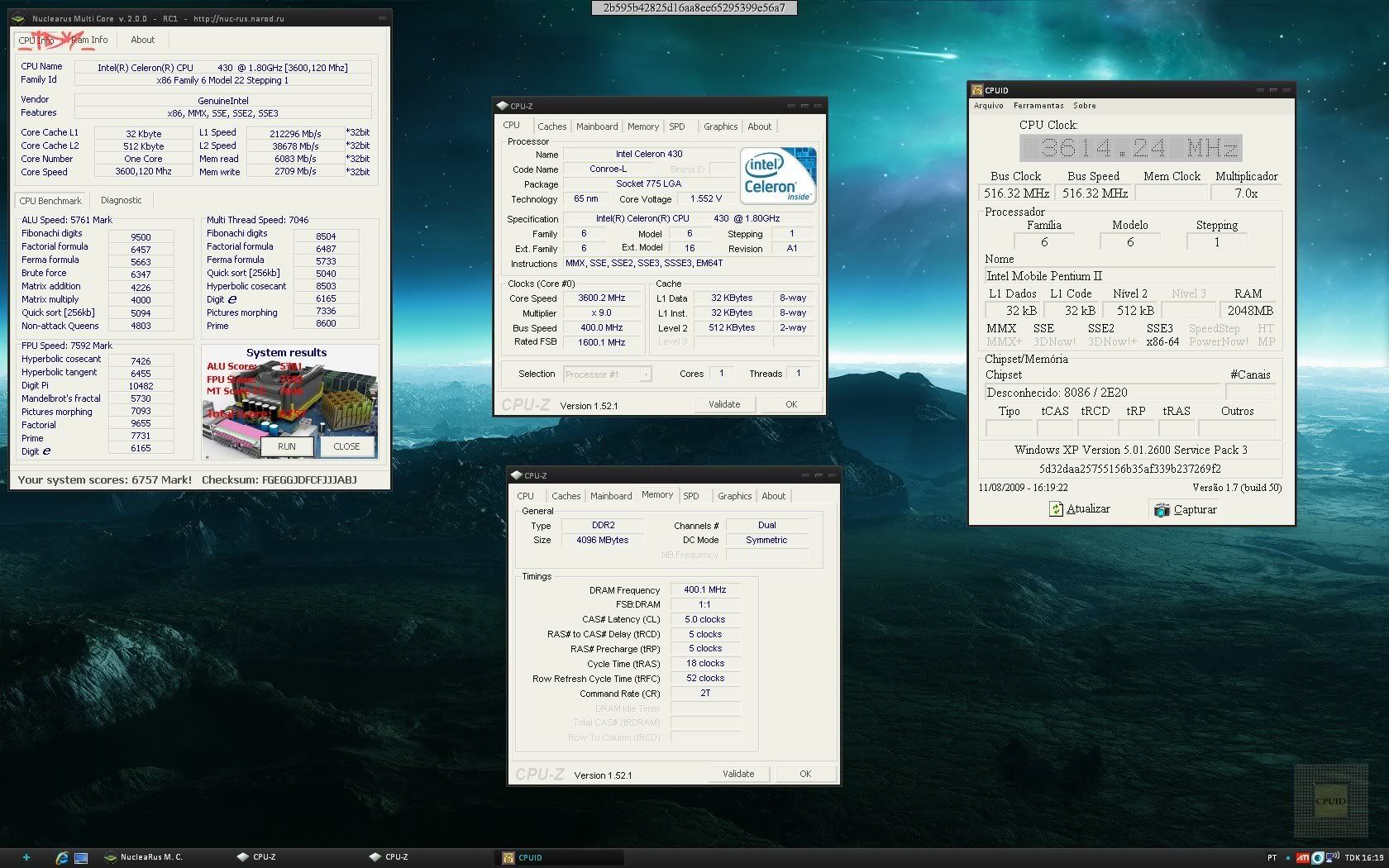1389x868 pixels.
Task: Open Memory tab in upper CPU-Z window
Action: pyautogui.click(x=642, y=126)
